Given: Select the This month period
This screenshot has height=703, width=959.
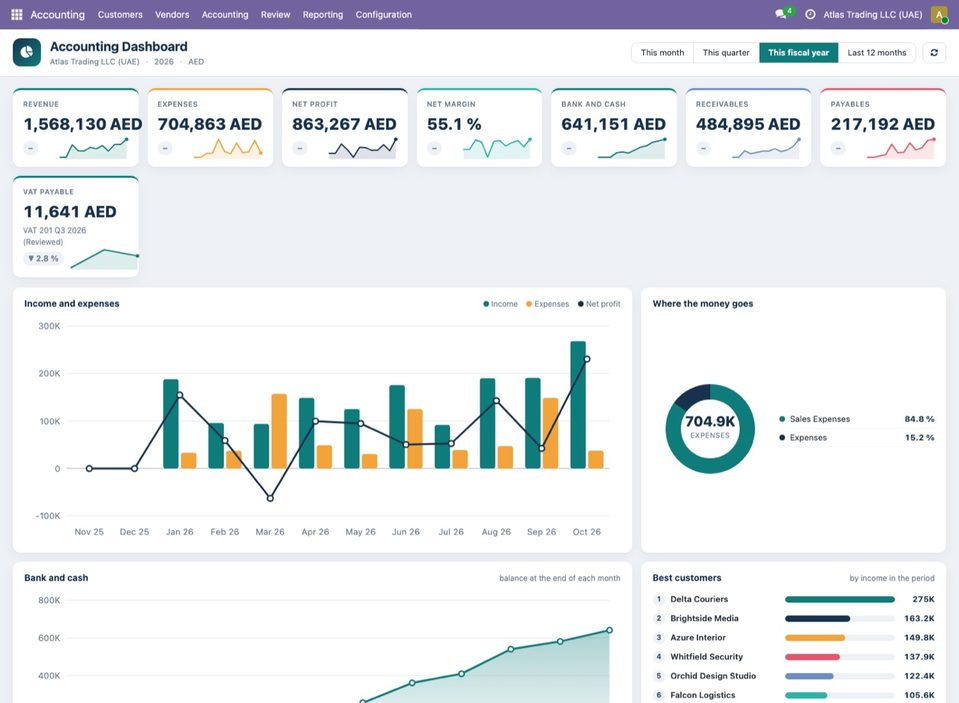Looking at the screenshot, I should click(x=662, y=53).
